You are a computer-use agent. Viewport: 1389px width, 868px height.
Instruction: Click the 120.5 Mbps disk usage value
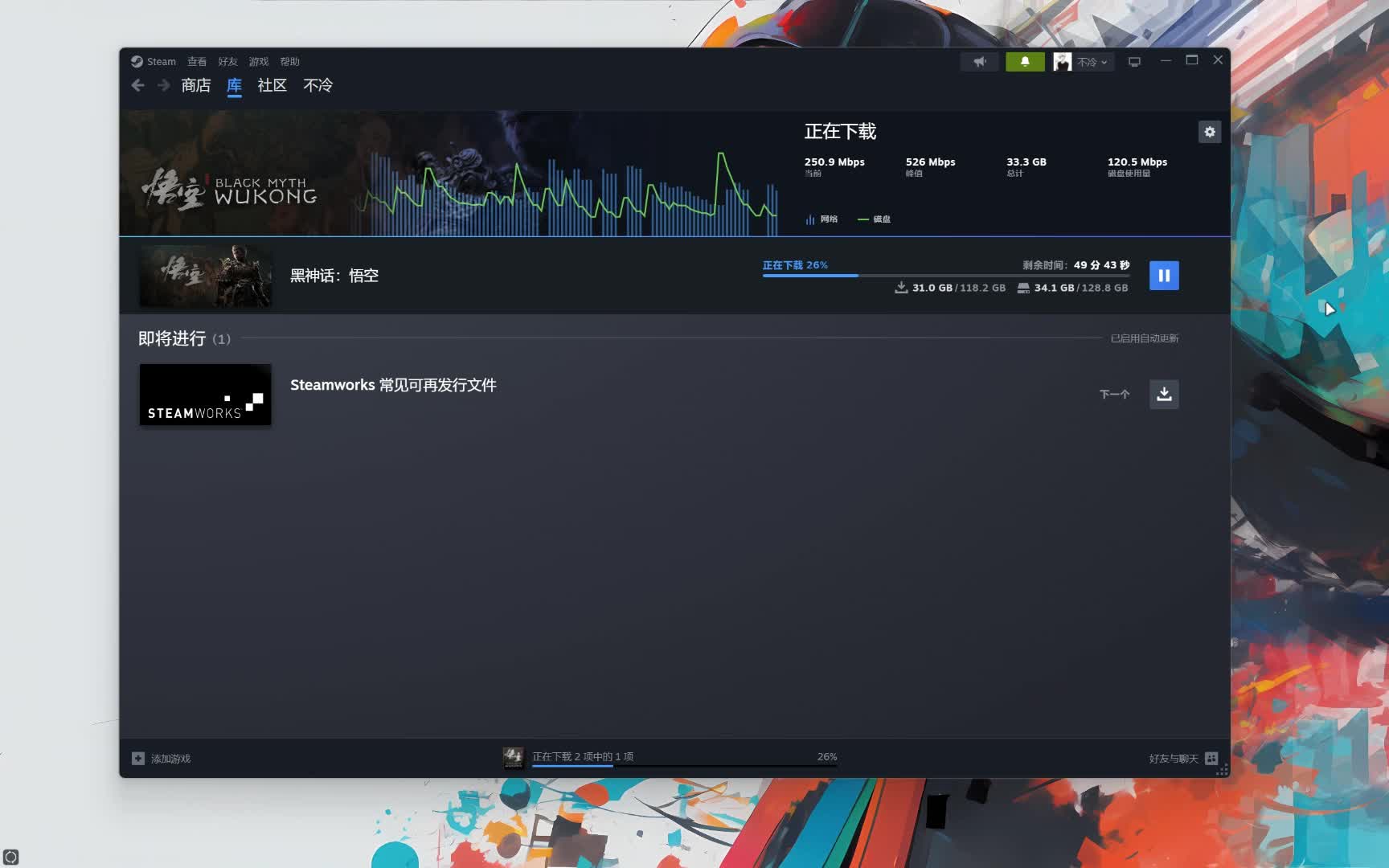pos(1137,162)
